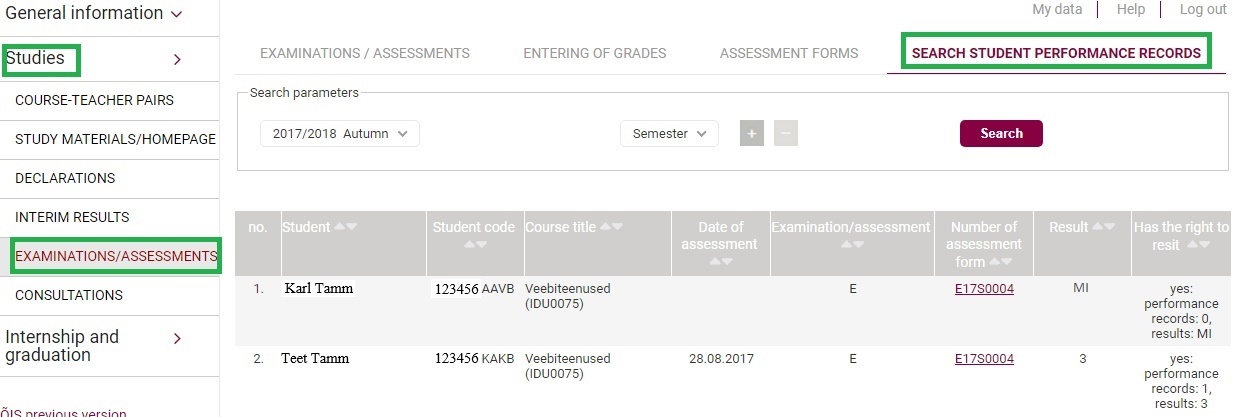The image size is (1236, 417).
Task: Select Interim Results in the sidebar
Action: (x=72, y=217)
